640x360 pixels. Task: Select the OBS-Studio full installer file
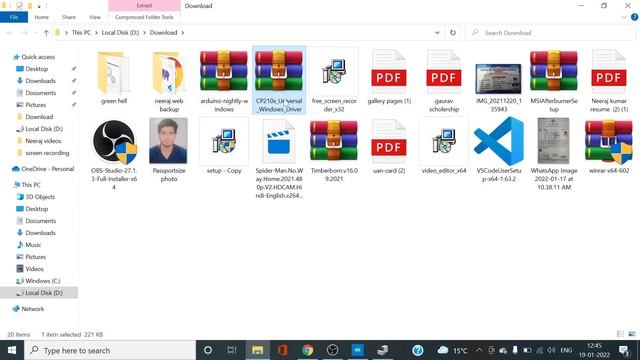click(x=114, y=154)
